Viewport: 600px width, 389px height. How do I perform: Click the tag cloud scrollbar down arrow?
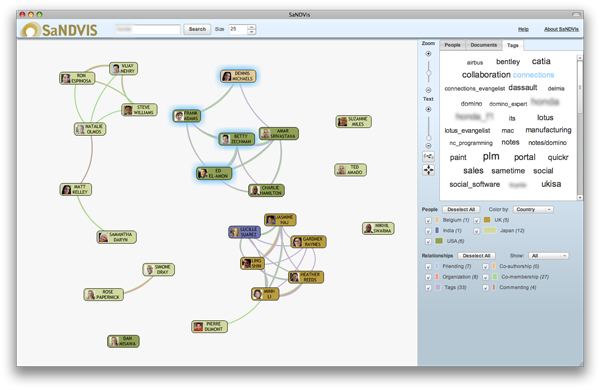pos(580,198)
